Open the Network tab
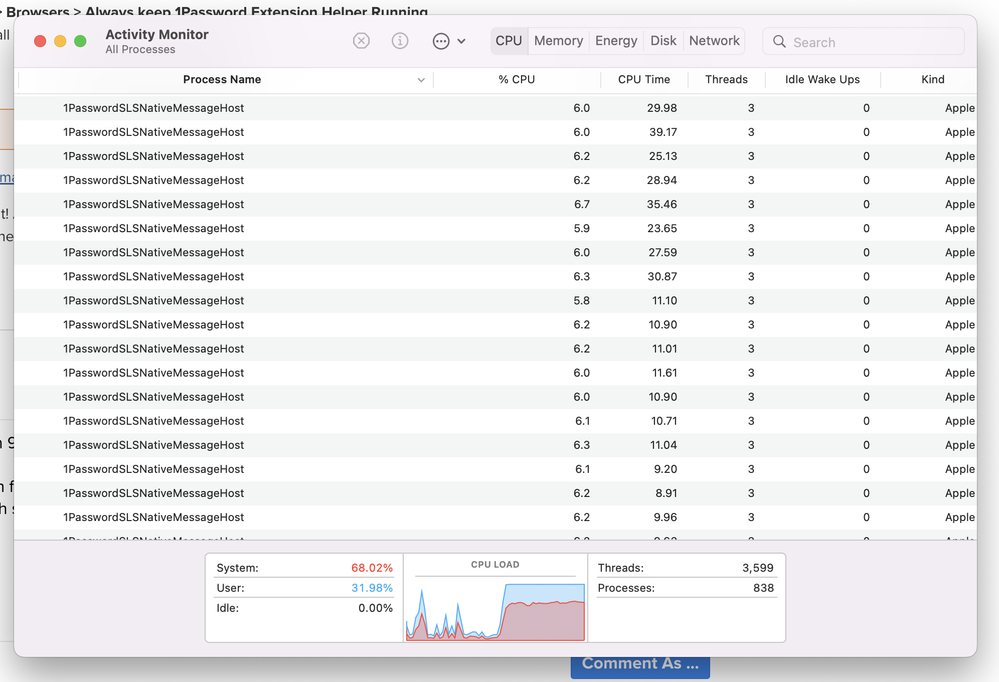This screenshot has width=999, height=682. 714,41
